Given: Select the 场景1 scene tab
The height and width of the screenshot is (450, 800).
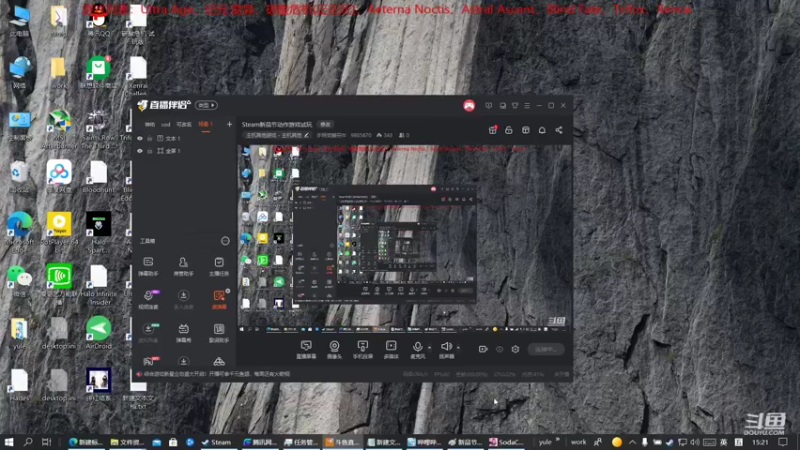Looking at the screenshot, I should click(205, 124).
